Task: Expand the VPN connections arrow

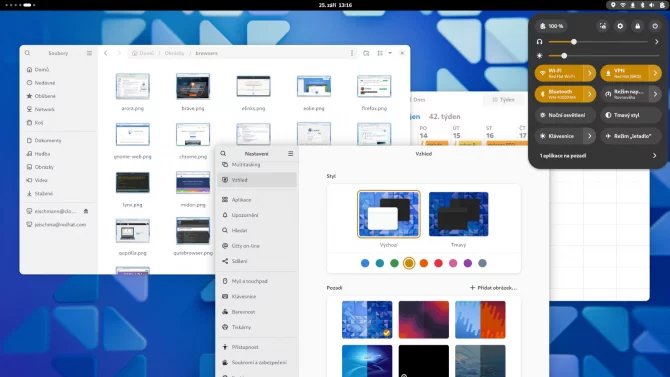Action: click(655, 73)
